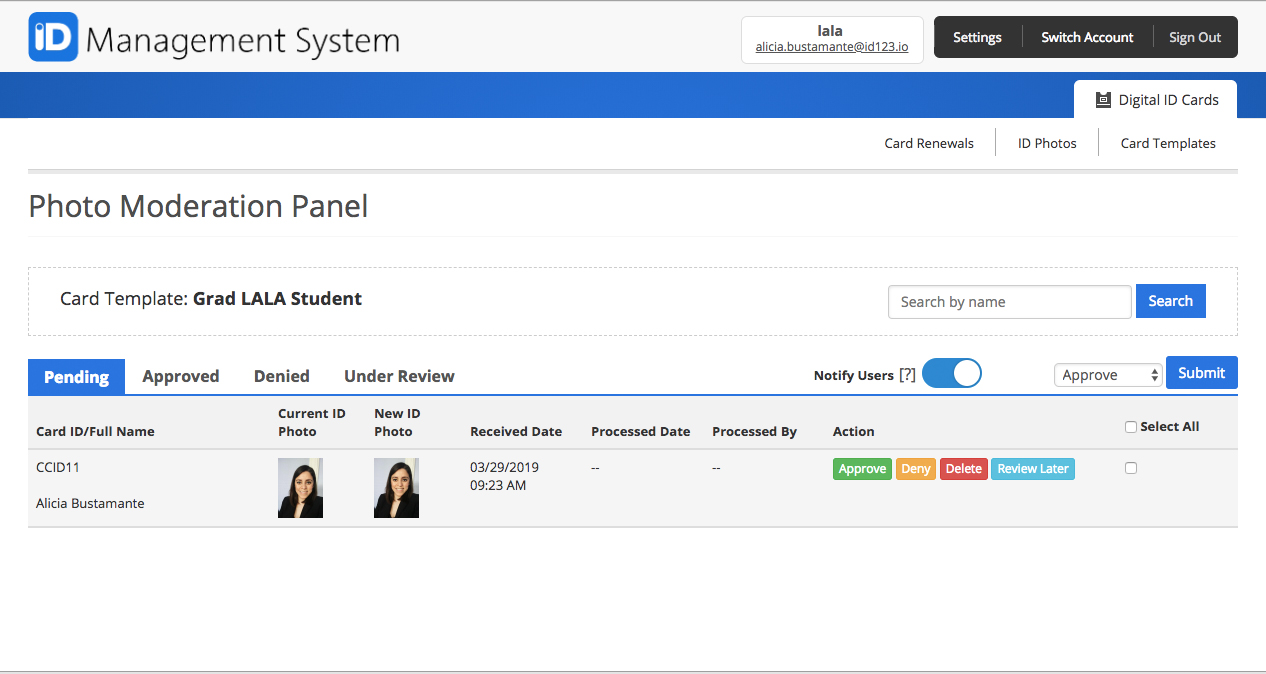Switch to the Approved tab

[x=181, y=376]
